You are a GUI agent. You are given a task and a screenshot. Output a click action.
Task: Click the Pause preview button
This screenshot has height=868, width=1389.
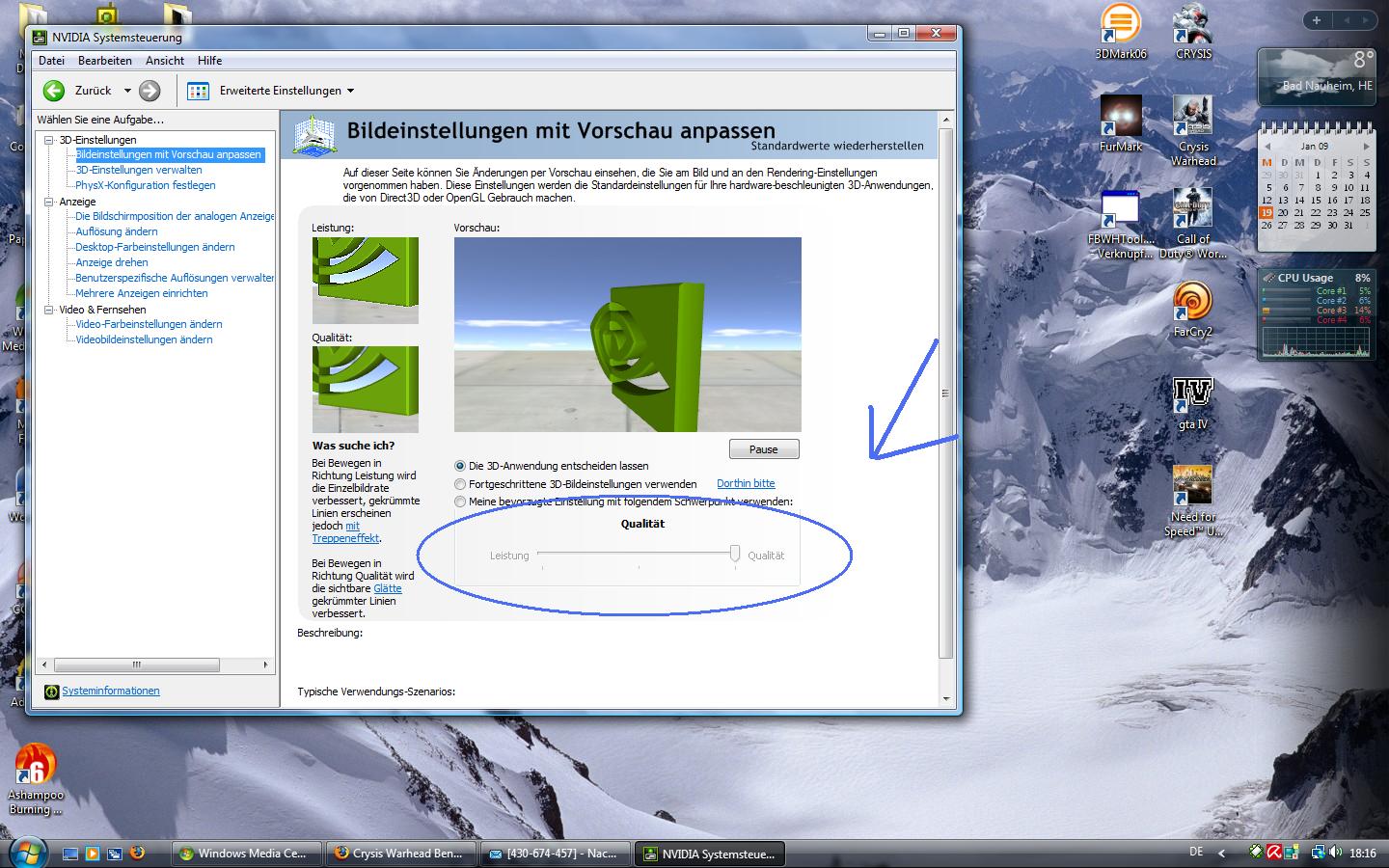coord(764,449)
